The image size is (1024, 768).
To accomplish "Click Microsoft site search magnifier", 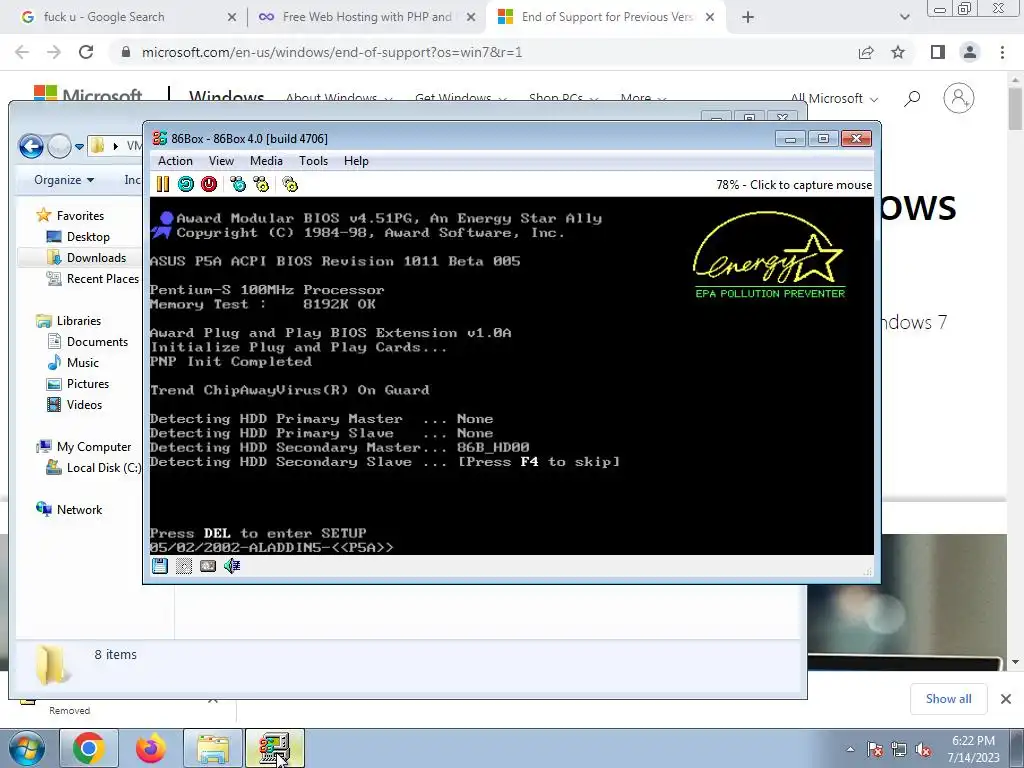I will (912, 99).
